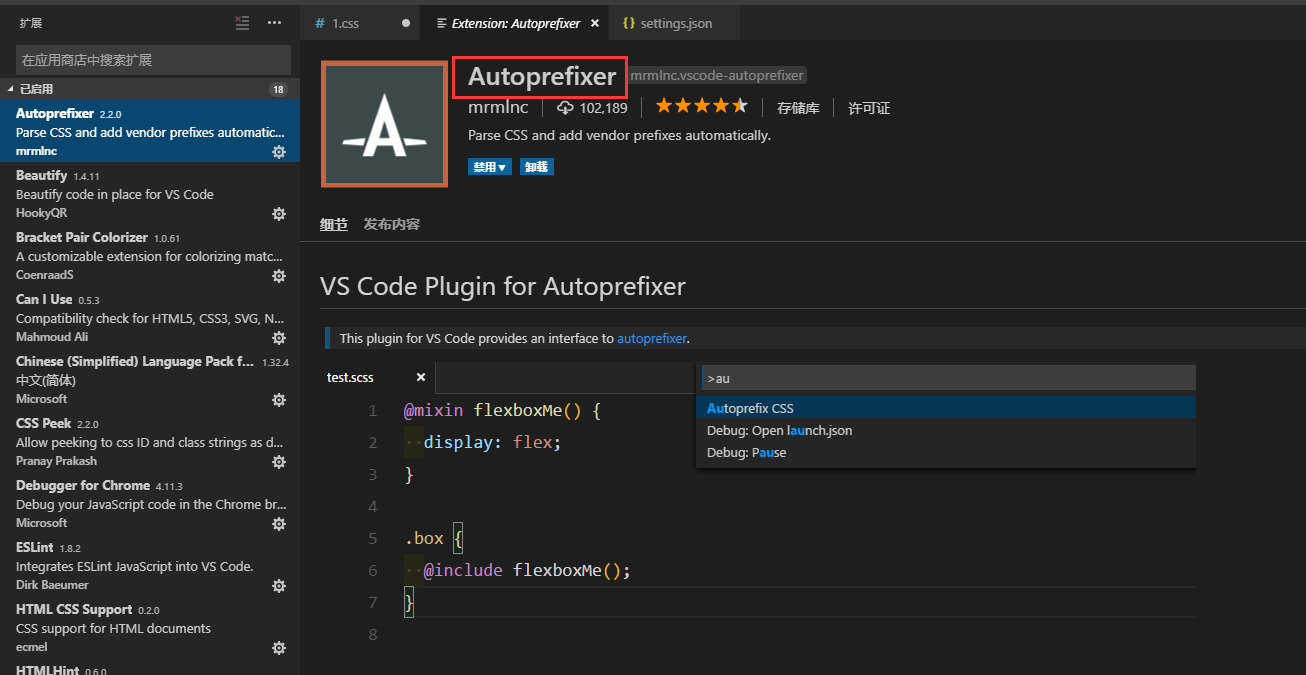
Task: Select HTMLHint extension at list bottom
Action: (x=150, y=667)
